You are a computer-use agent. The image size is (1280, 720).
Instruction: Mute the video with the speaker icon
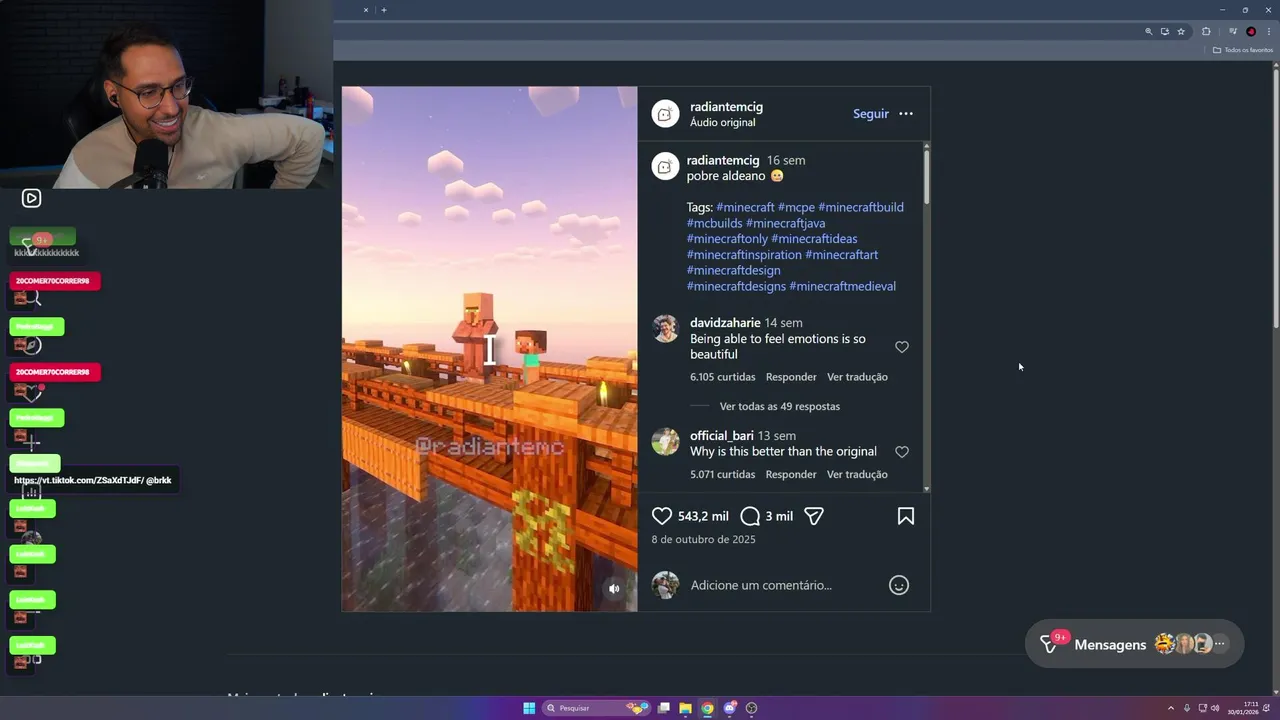pos(614,589)
